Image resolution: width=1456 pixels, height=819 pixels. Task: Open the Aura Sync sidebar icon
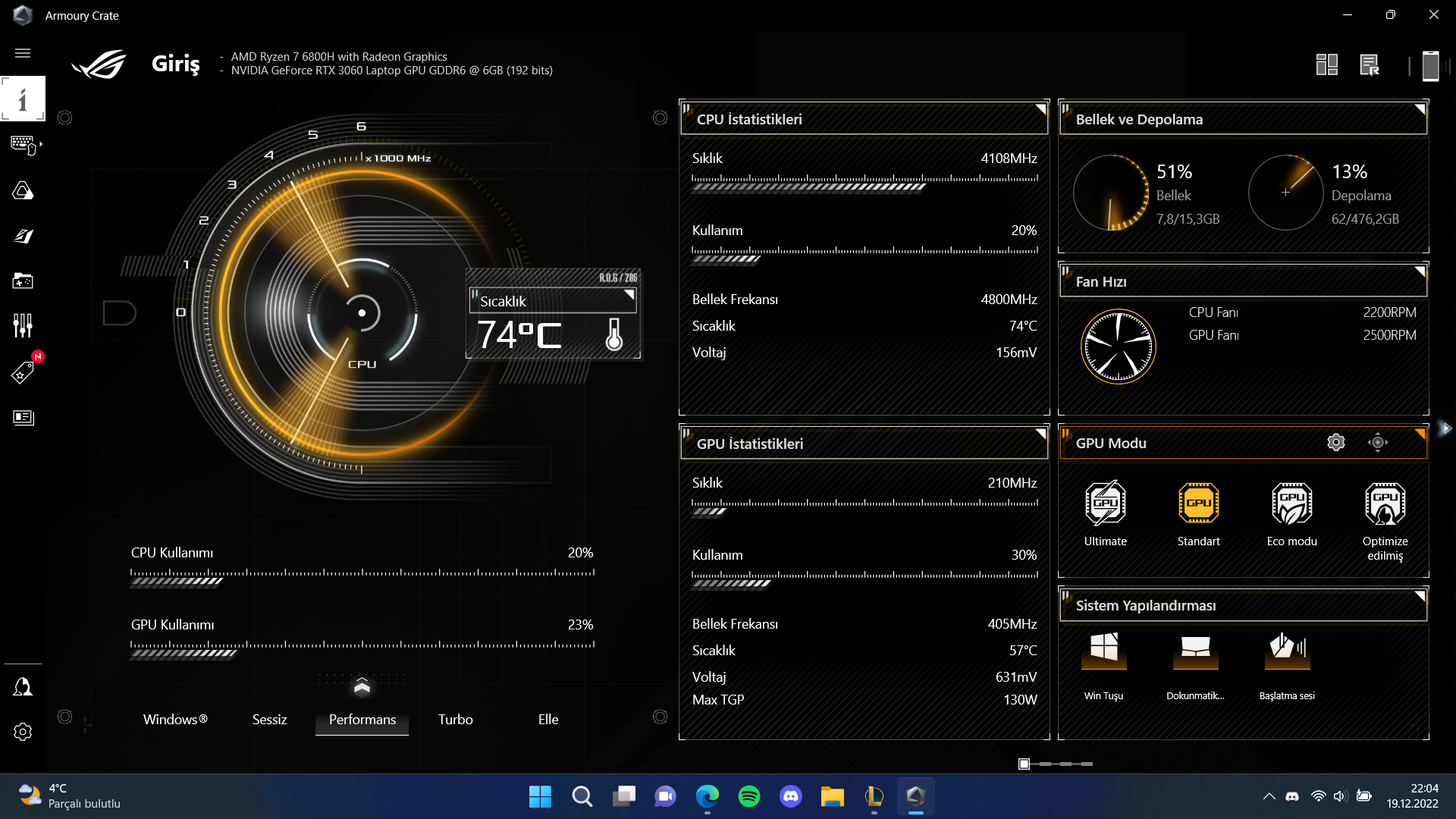(x=23, y=190)
